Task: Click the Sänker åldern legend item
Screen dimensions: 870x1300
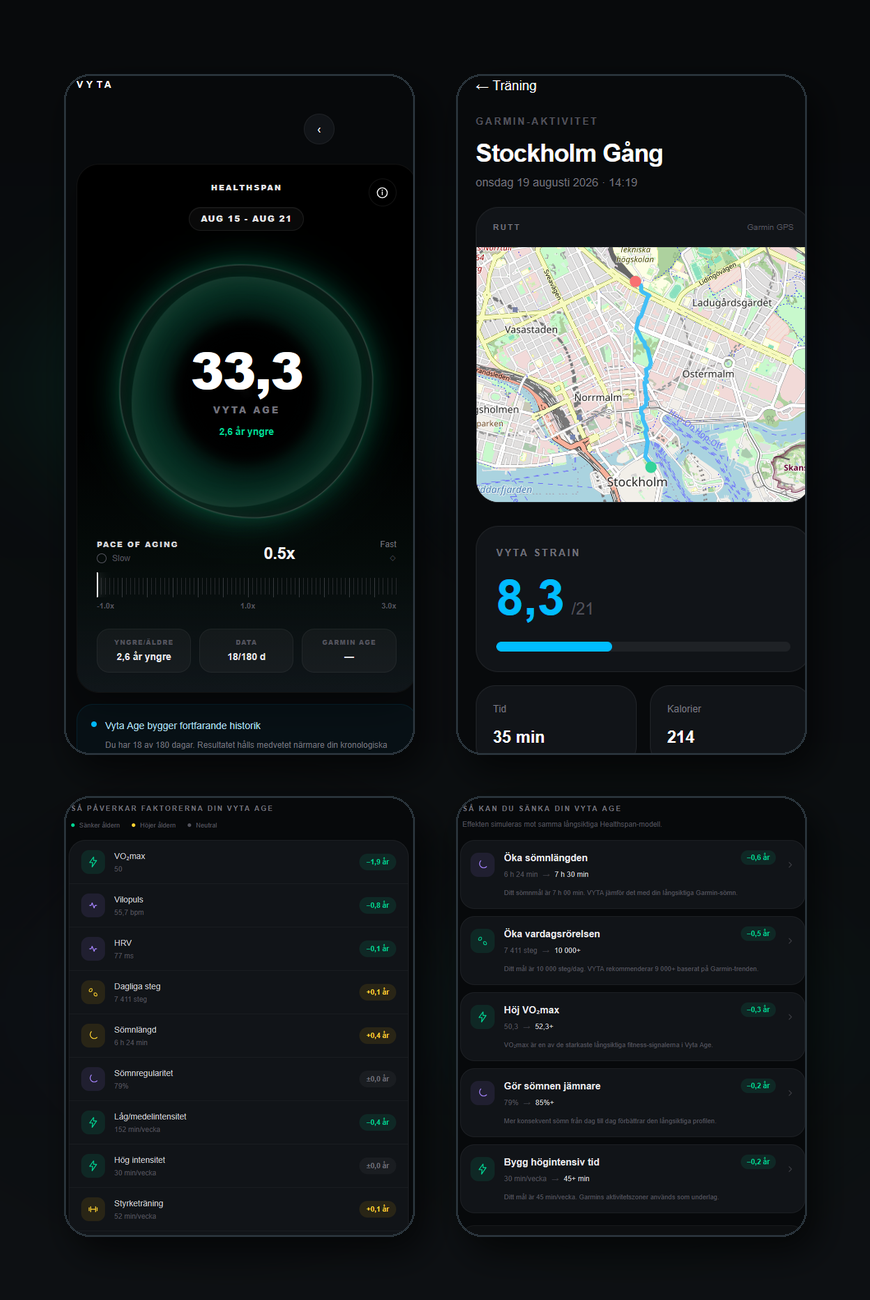Action: 96,825
